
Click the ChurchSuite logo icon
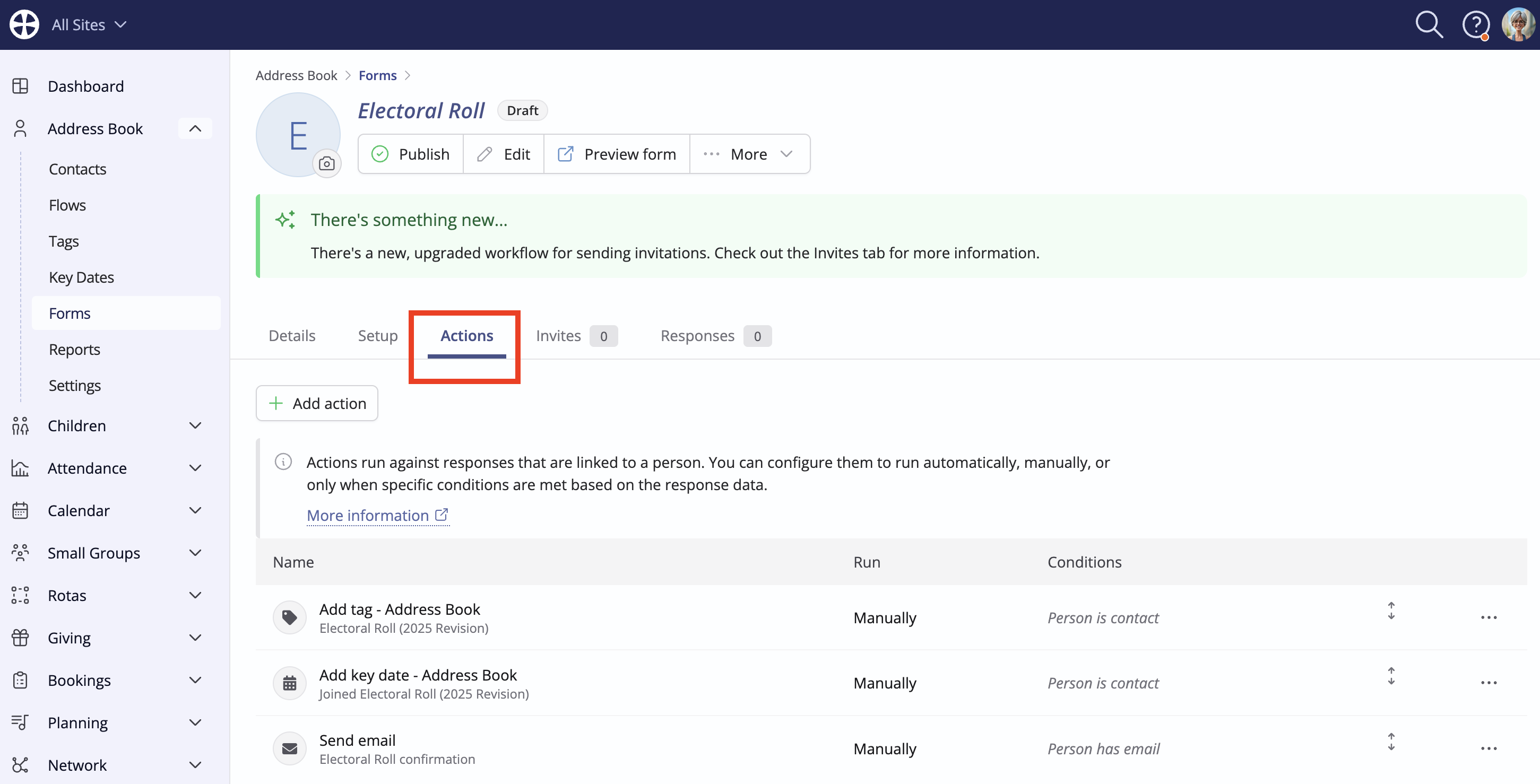coord(24,24)
